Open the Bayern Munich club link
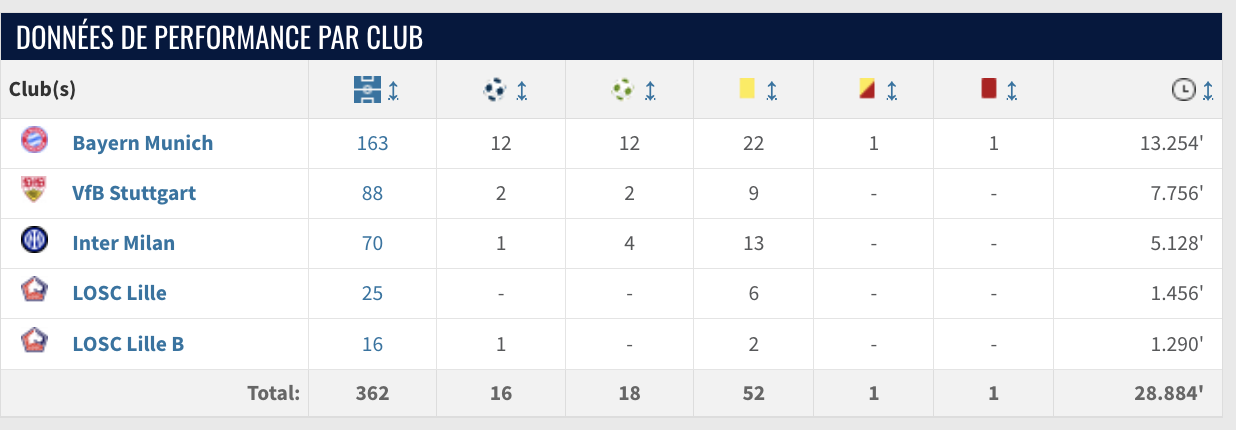The image size is (1236, 430). (142, 143)
